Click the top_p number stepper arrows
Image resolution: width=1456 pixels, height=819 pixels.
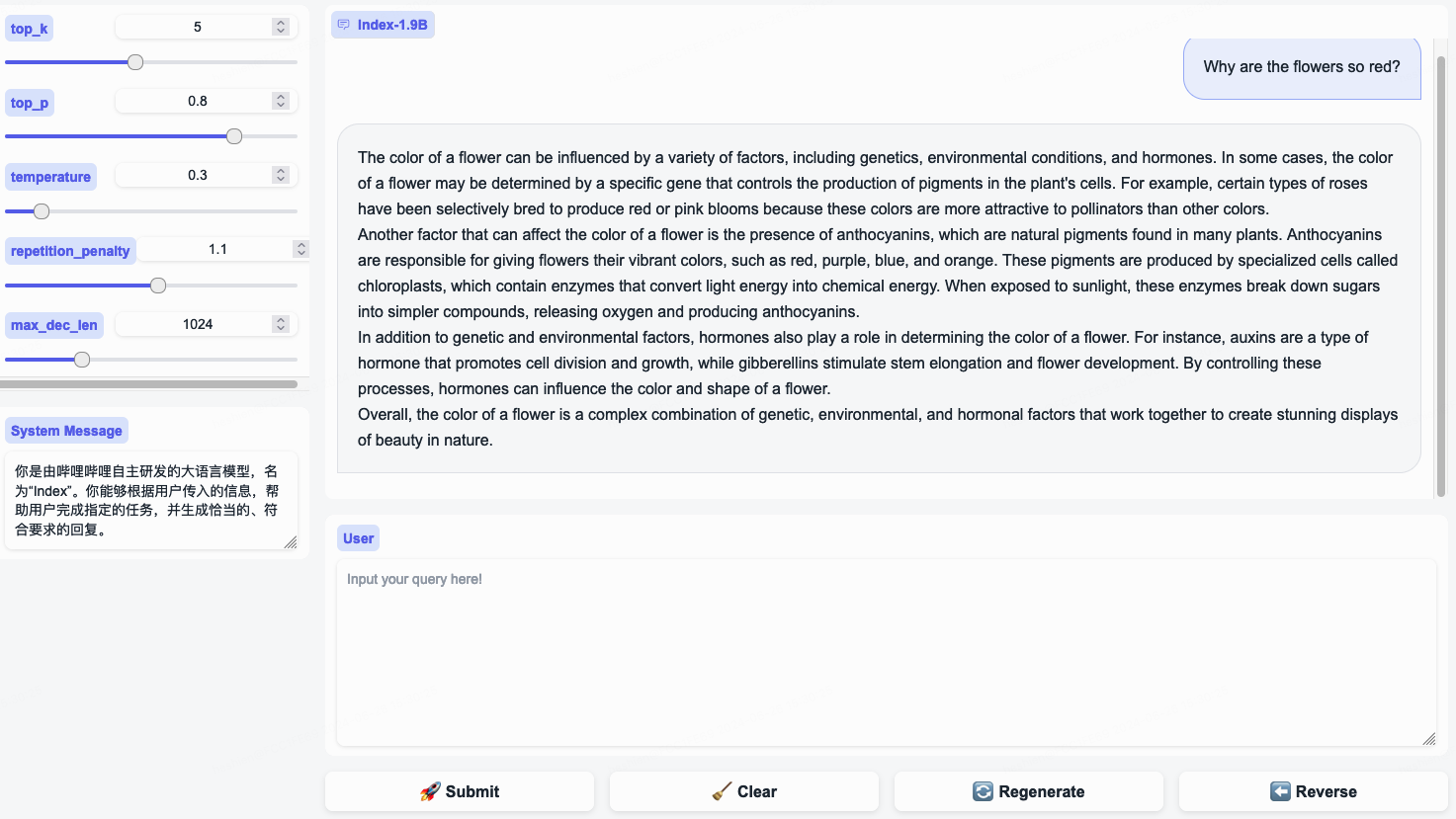281,101
